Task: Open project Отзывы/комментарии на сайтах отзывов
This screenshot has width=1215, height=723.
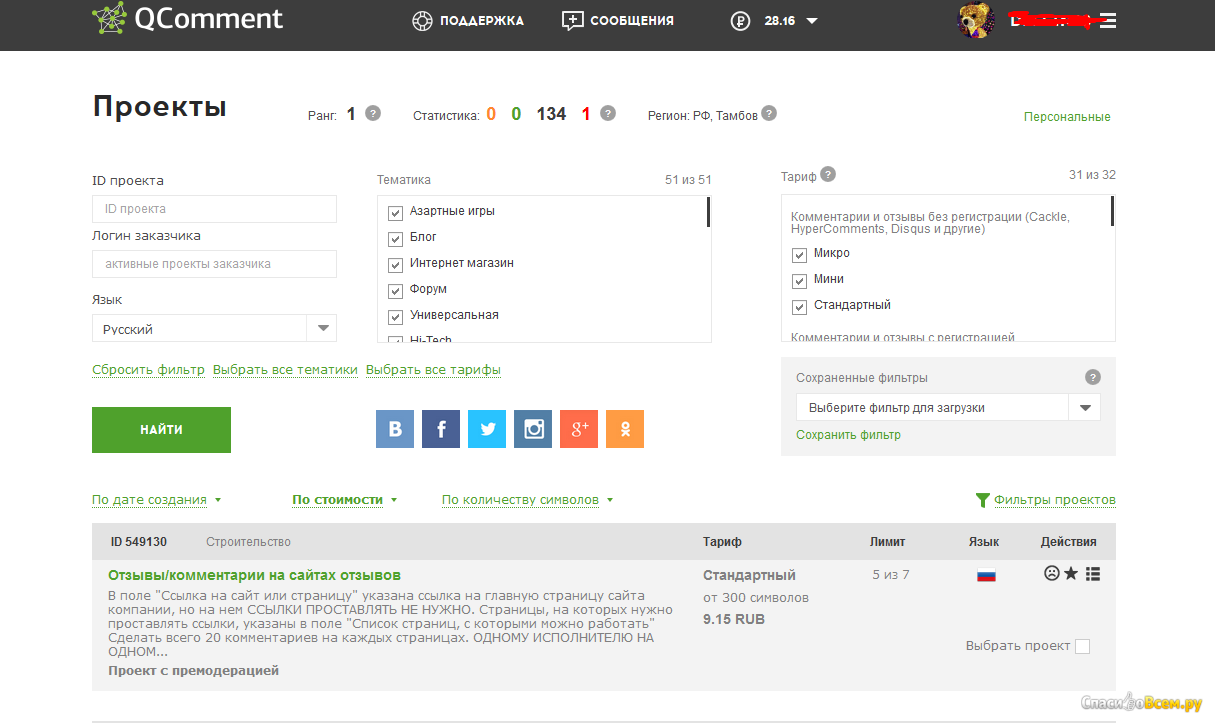Action: click(254, 575)
